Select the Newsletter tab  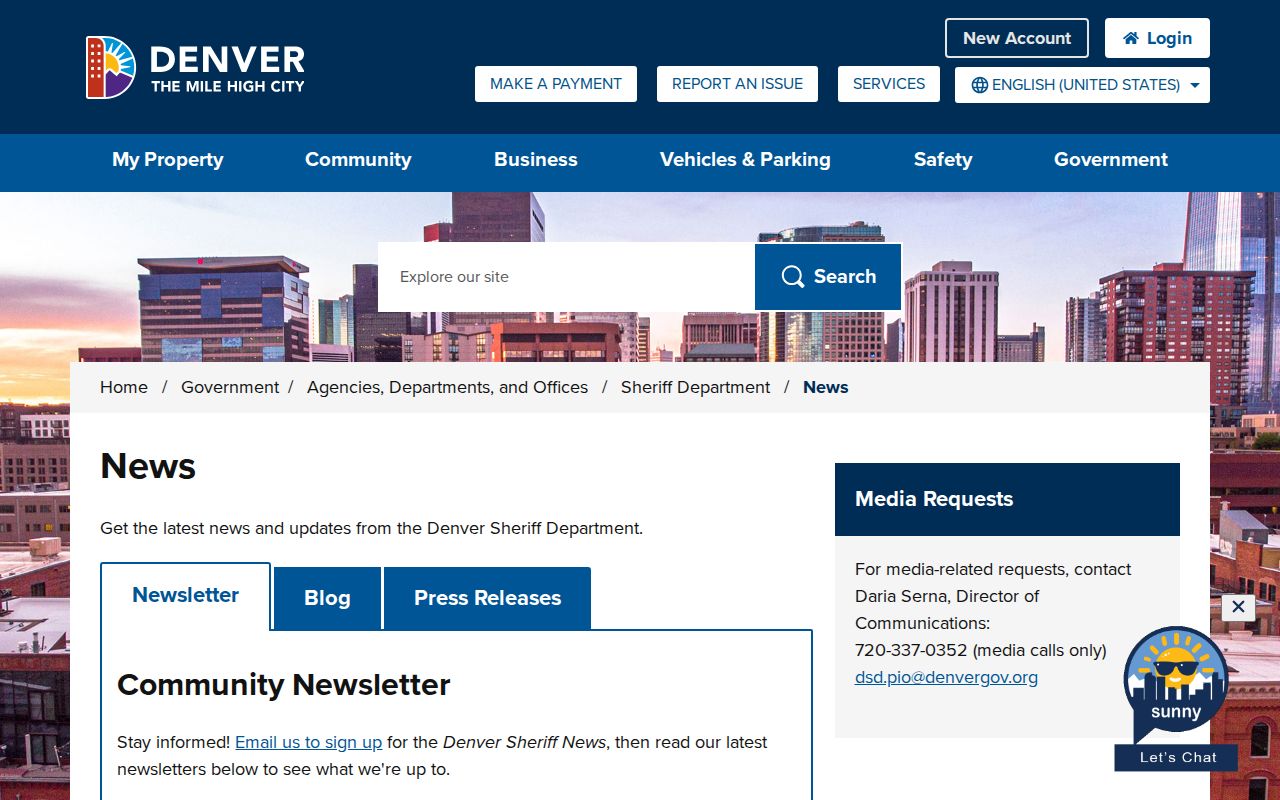coord(186,596)
